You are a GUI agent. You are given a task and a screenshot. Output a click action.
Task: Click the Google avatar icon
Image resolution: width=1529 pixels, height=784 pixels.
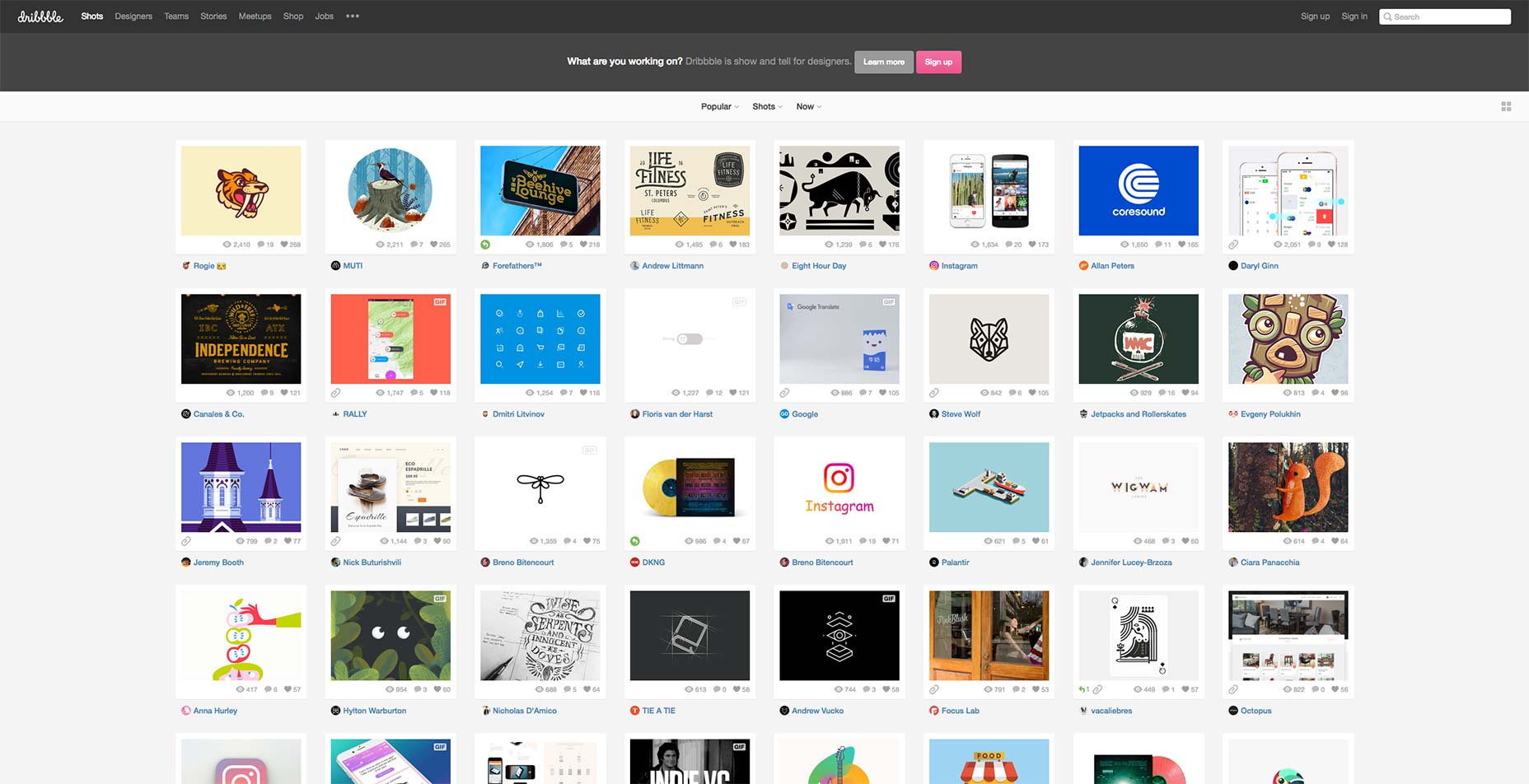pyautogui.click(x=784, y=414)
